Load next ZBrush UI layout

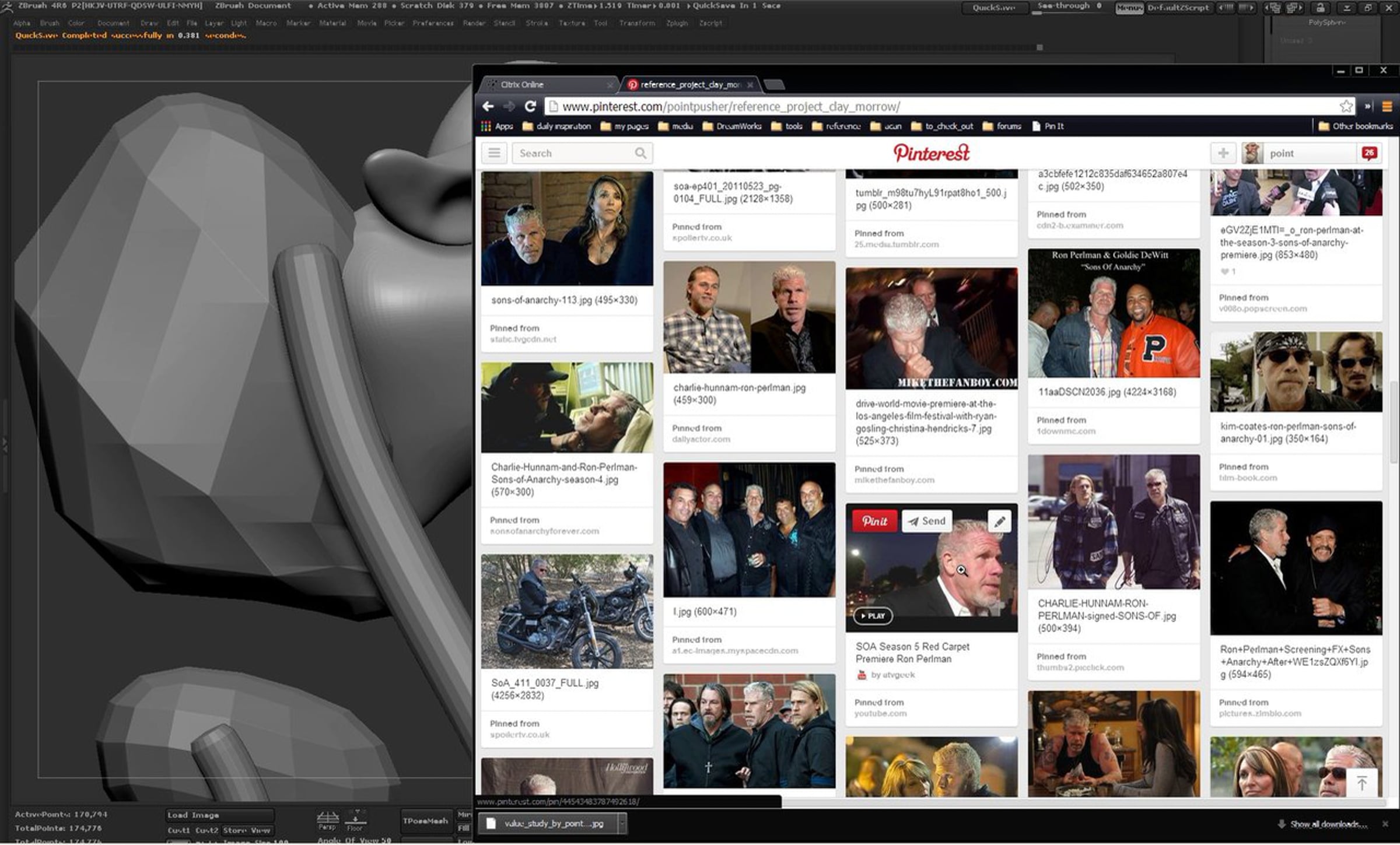coord(1294,8)
